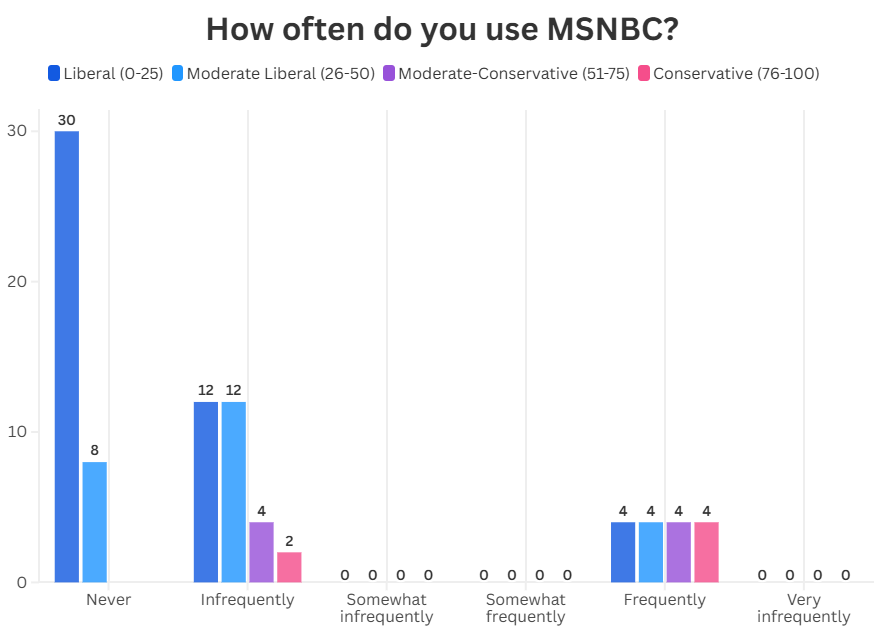The image size is (883, 636).
Task: Click the chart title about MSNBC
Action: tap(442, 30)
